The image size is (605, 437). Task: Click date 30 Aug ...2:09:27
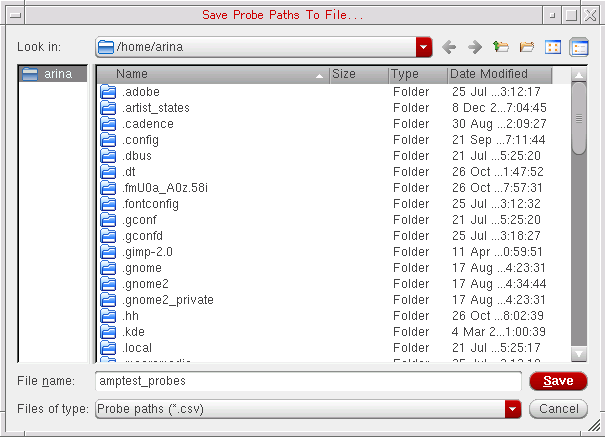[499, 124]
